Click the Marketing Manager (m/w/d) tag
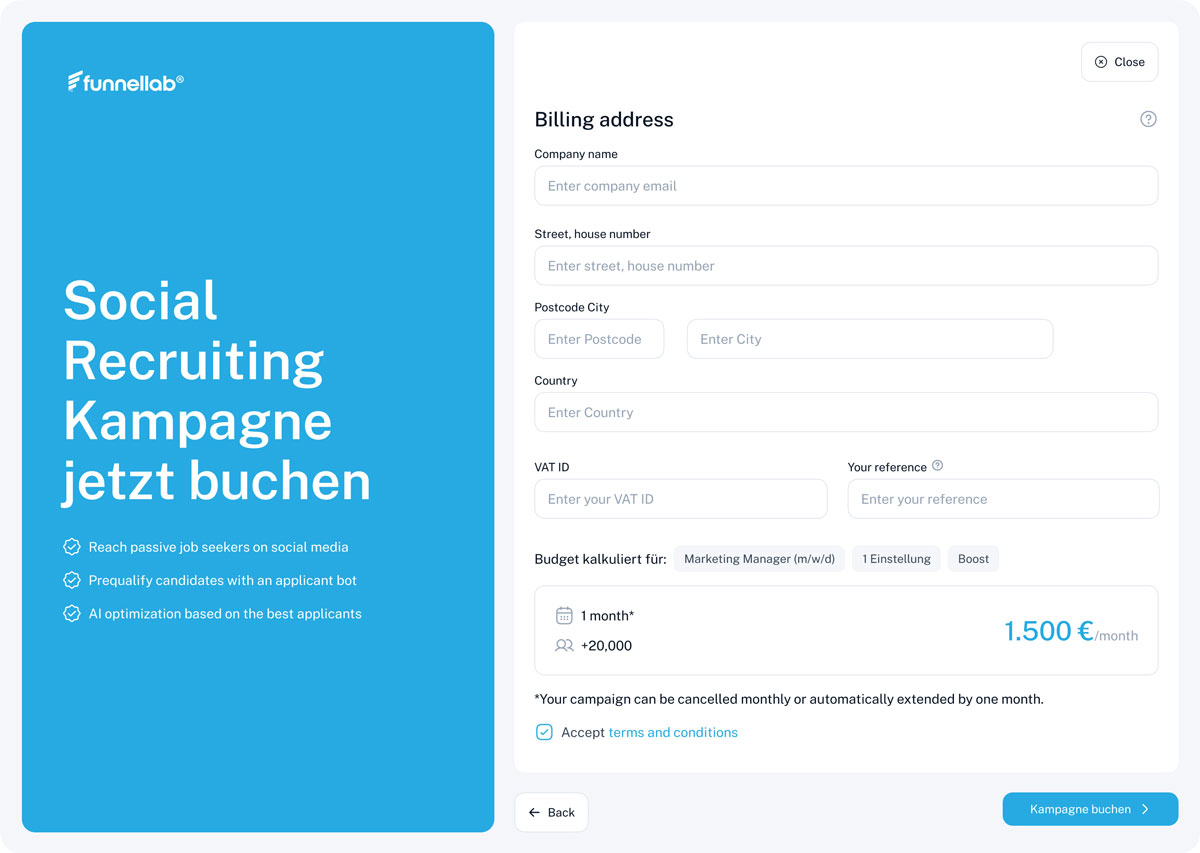Viewport: 1200px width, 853px height. (x=759, y=559)
